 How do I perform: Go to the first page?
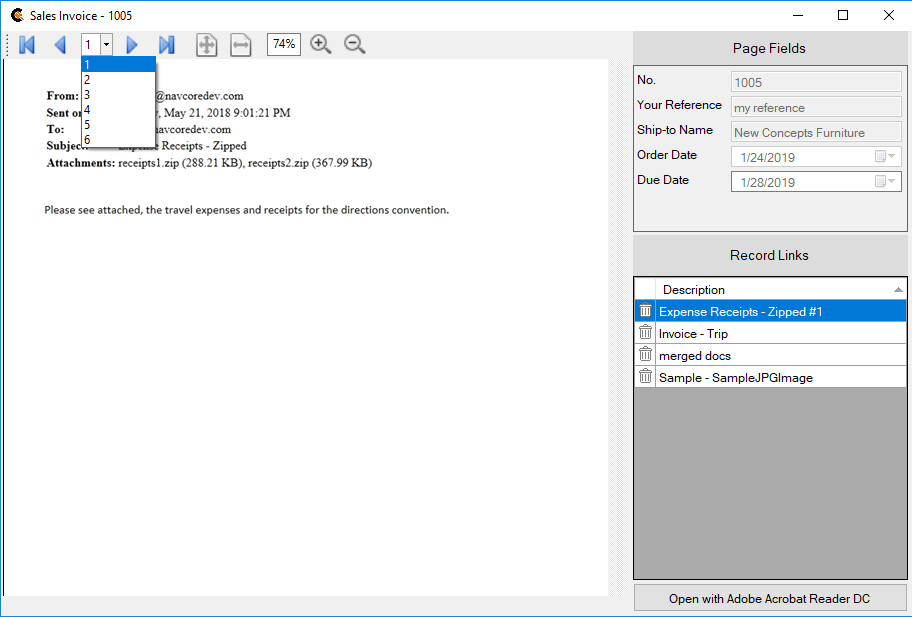click(27, 45)
